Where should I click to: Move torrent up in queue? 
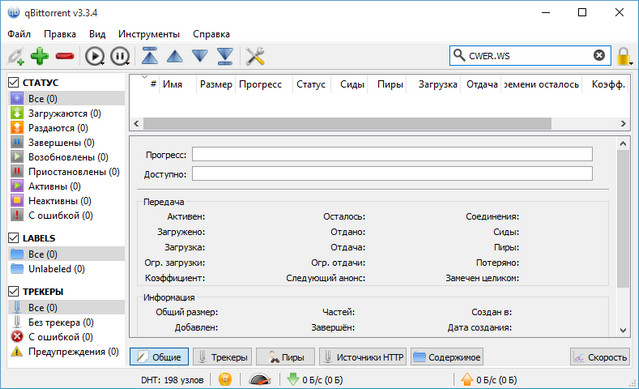point(175,56)
